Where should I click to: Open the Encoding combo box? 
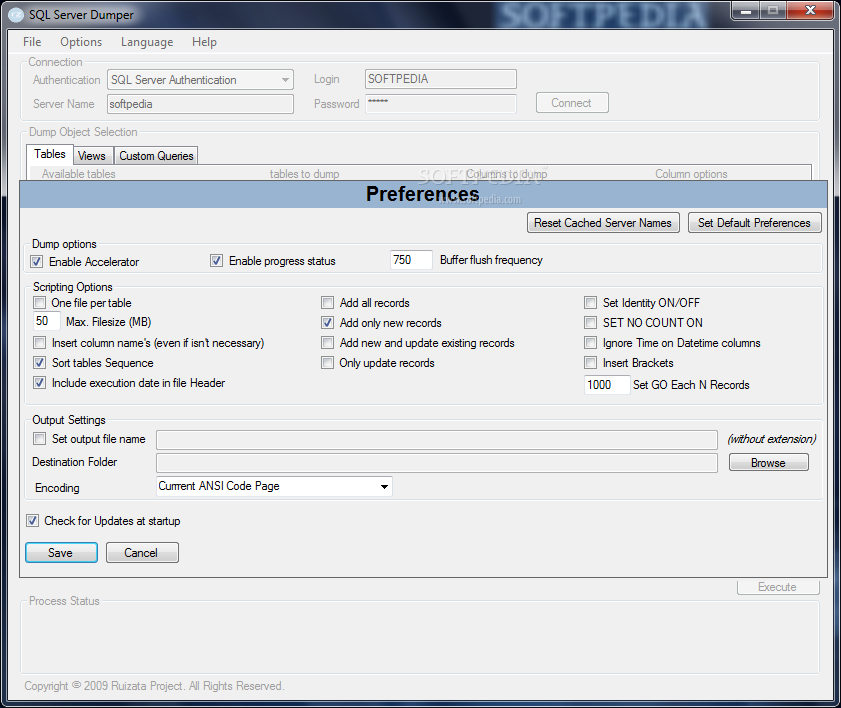click(x=274, y=486)
